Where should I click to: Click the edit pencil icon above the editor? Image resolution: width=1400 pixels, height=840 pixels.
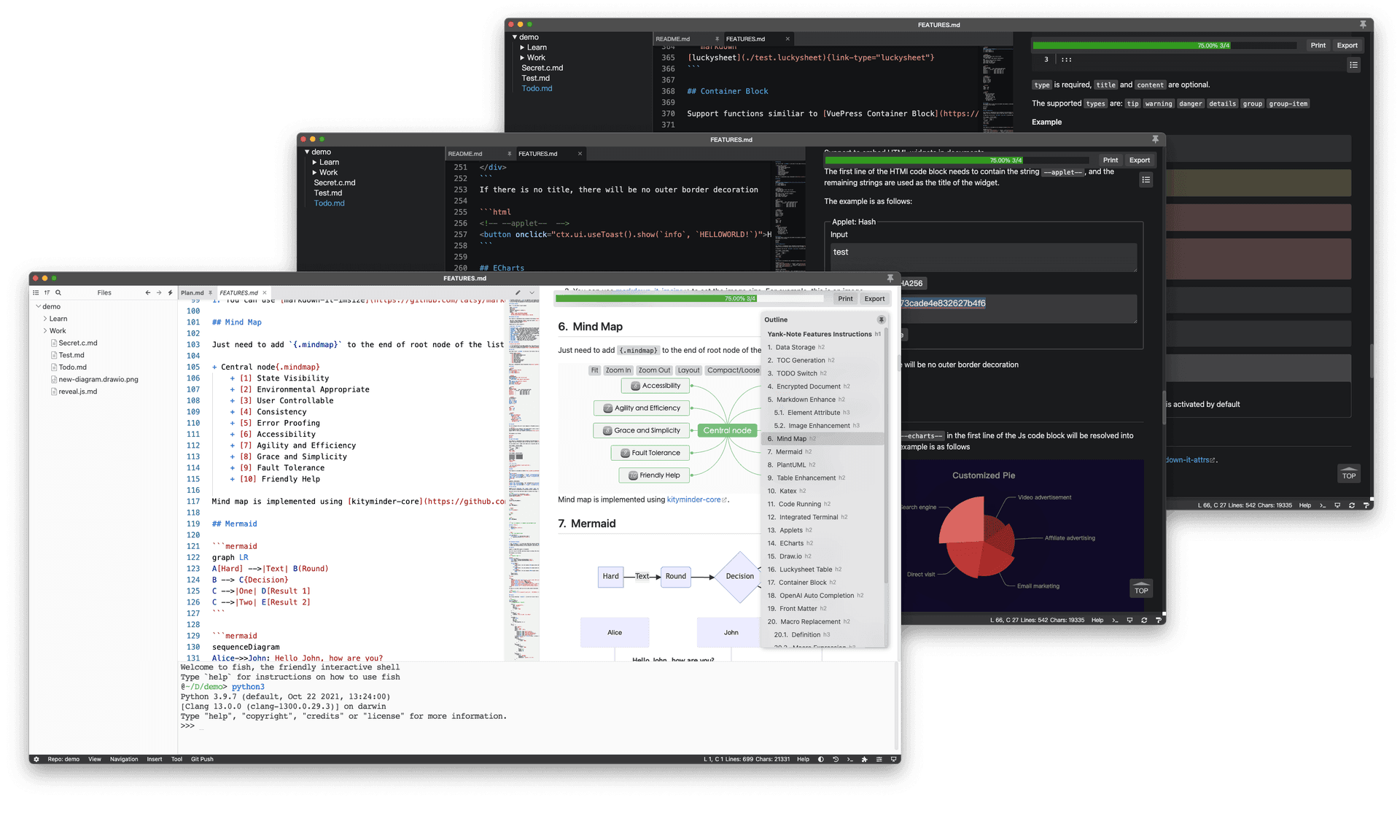tap(518, 292)
